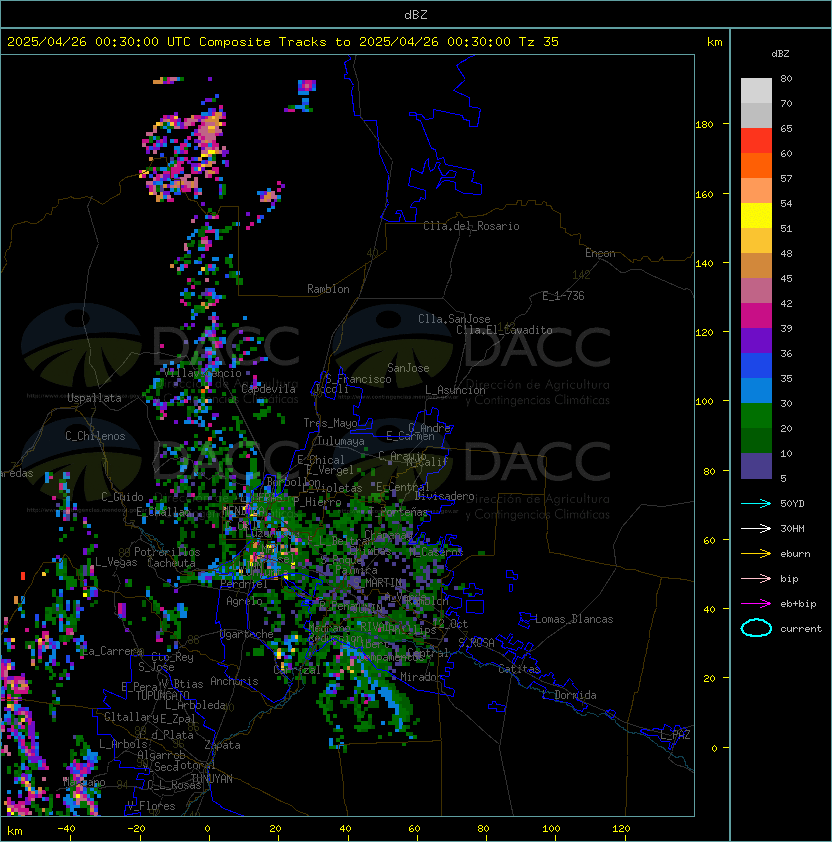
Task: Click the 45 value in the dBZ legend
Action: (786, 279)
